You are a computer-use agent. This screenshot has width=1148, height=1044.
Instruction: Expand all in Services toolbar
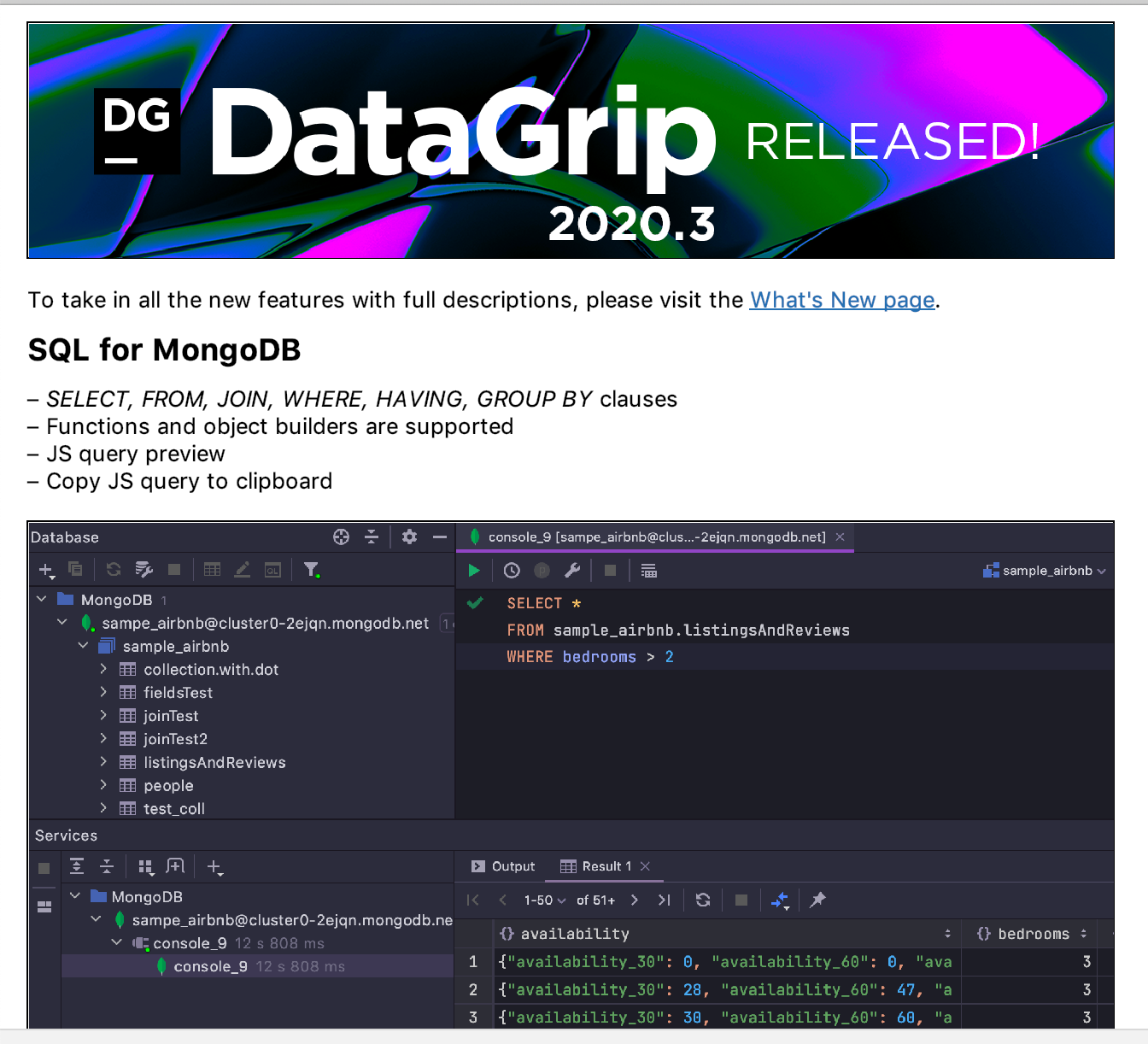(77, 866)
